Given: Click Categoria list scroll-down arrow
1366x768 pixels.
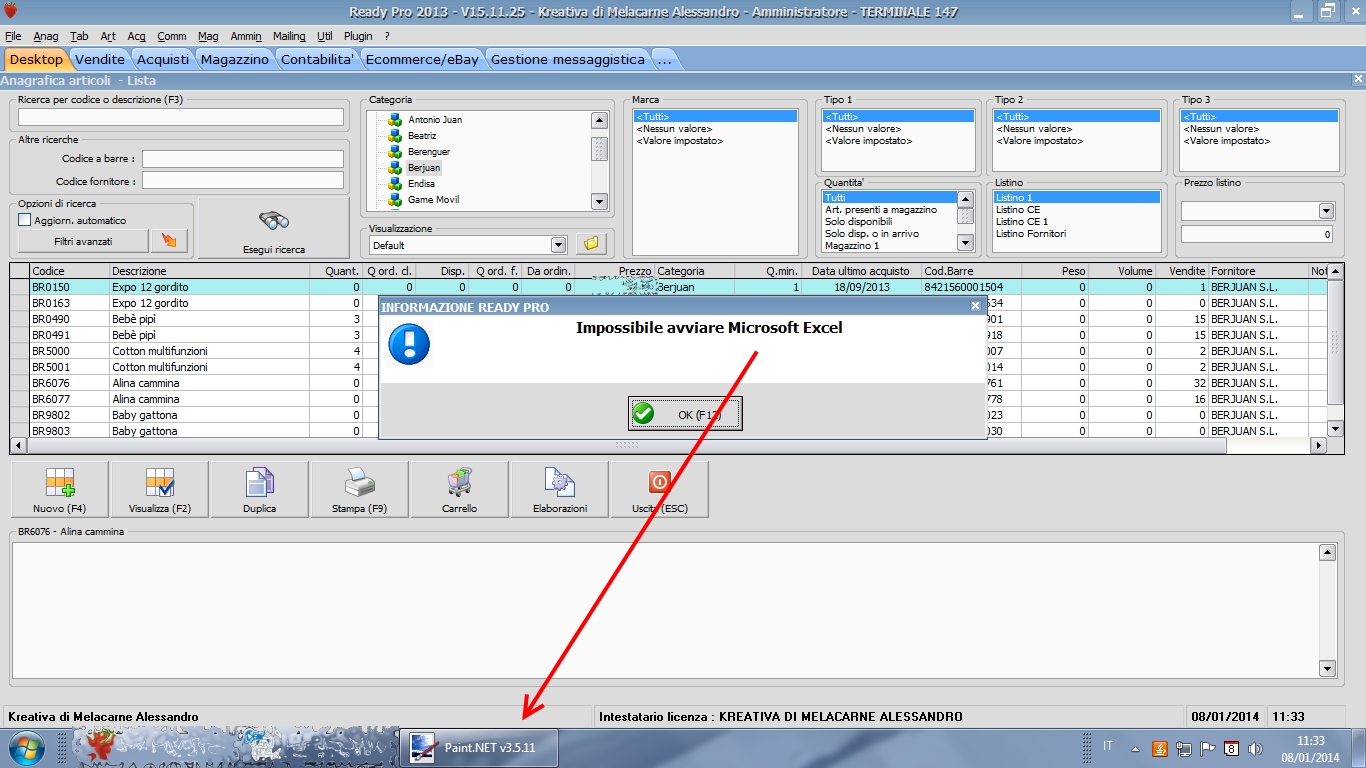Looking at the screenshot, I should pos(599,201).
